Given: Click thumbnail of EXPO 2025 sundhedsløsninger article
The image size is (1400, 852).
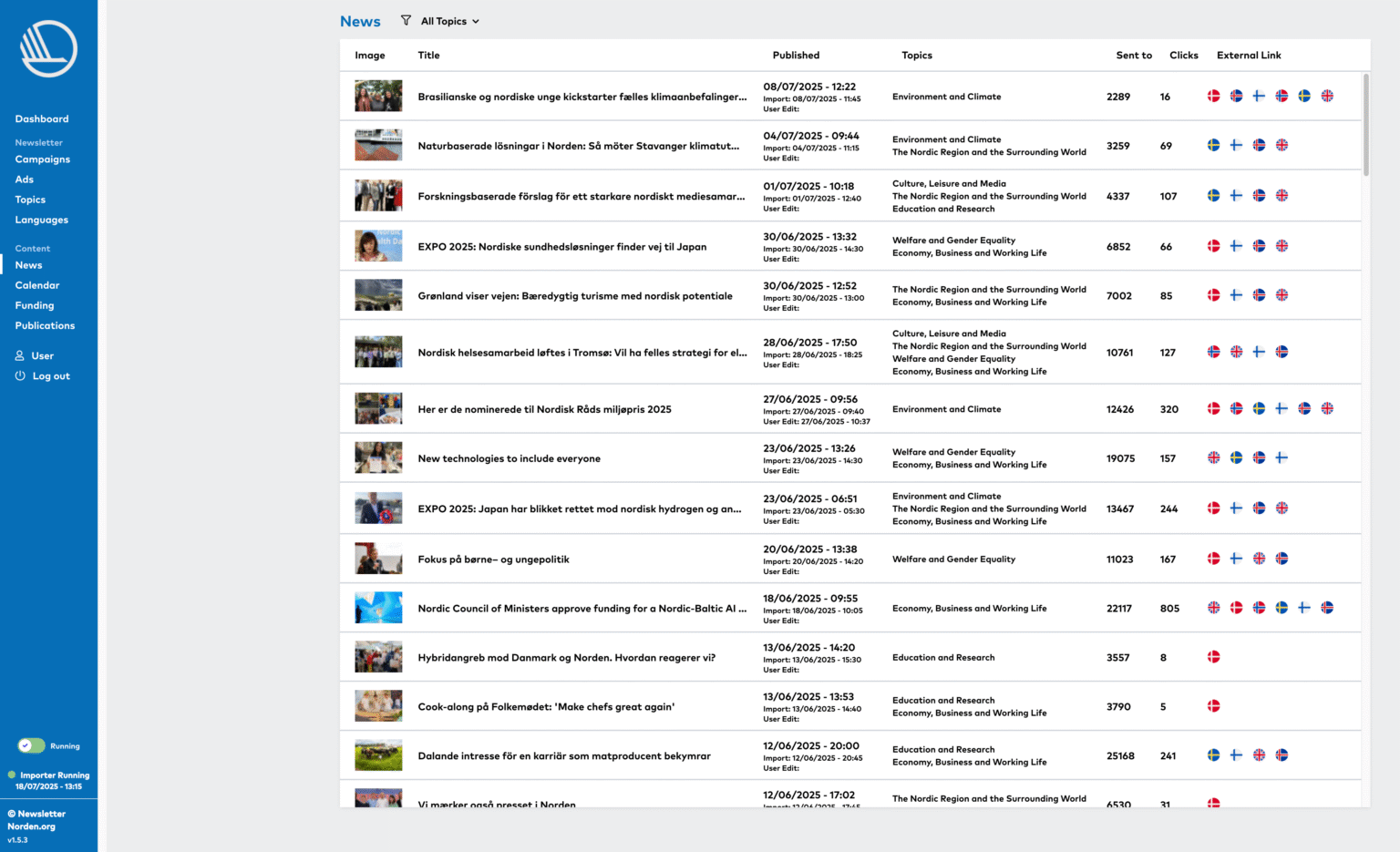Looking at the screenshot, I should pos(378,246).
